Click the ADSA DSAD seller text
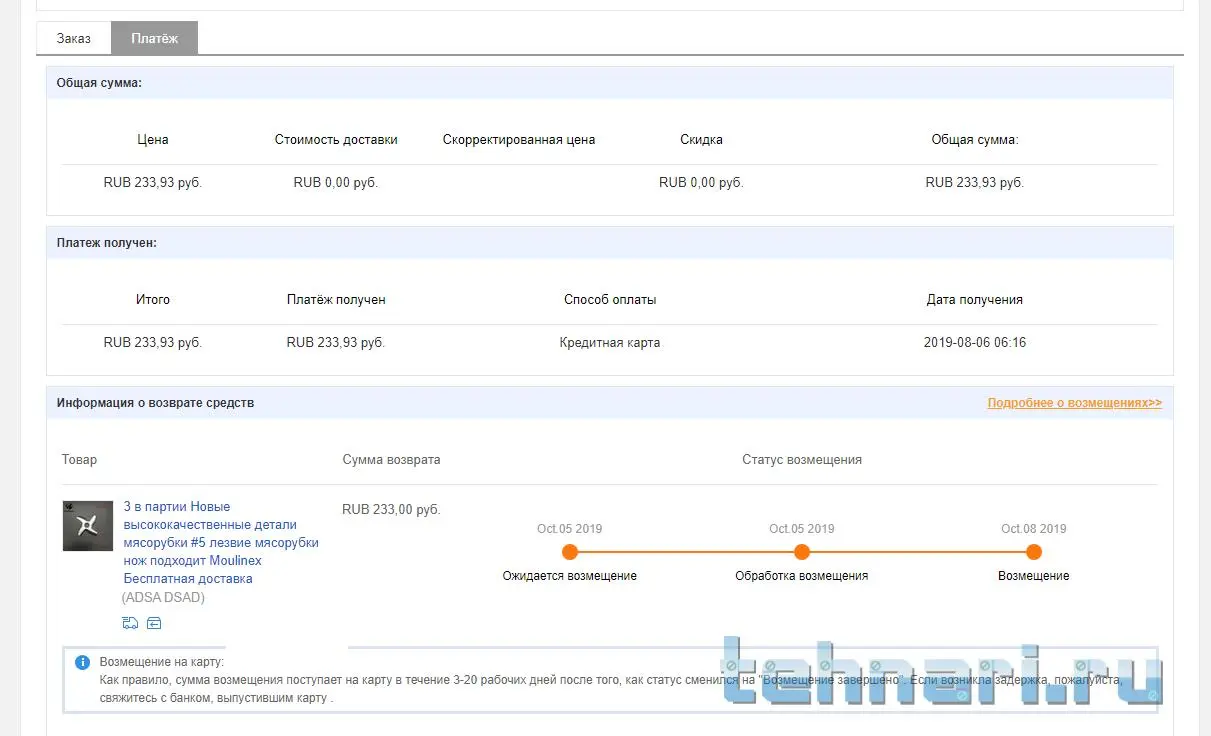 pyautogui.click(x=163, y=597)
